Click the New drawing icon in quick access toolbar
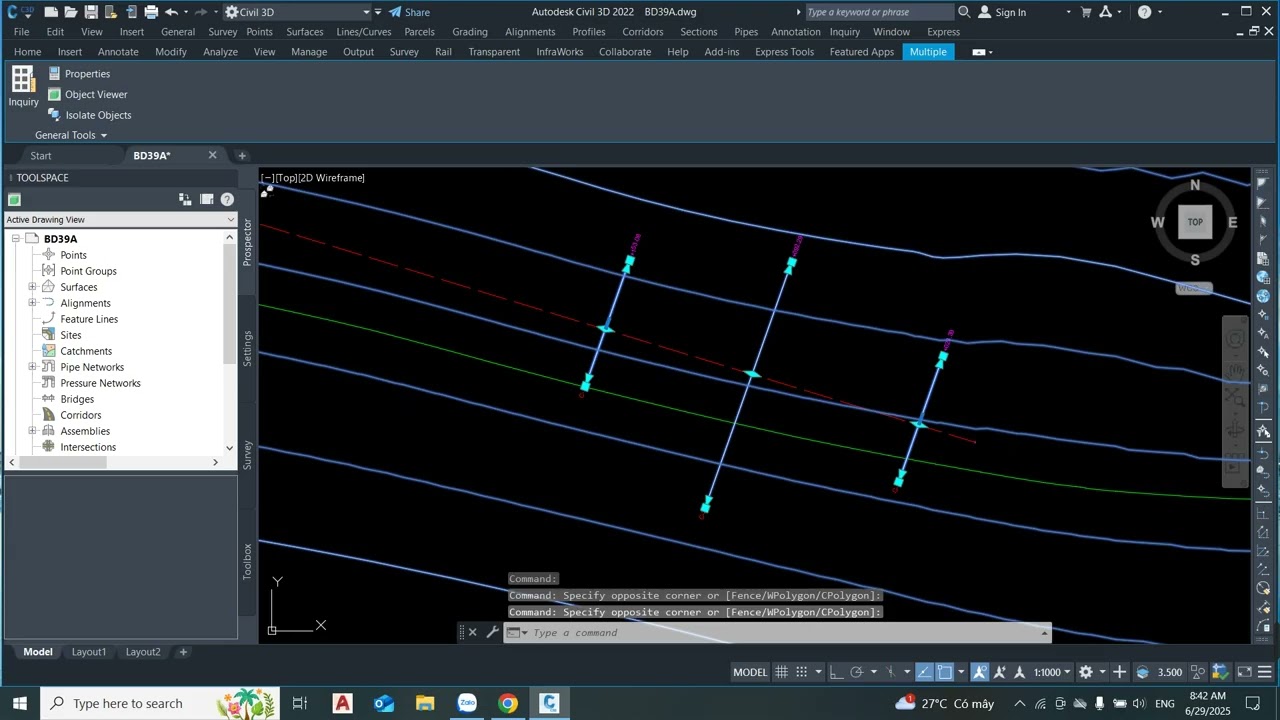Image resolution: width=1280 pixels, height=720 pixels. (51, 12)
